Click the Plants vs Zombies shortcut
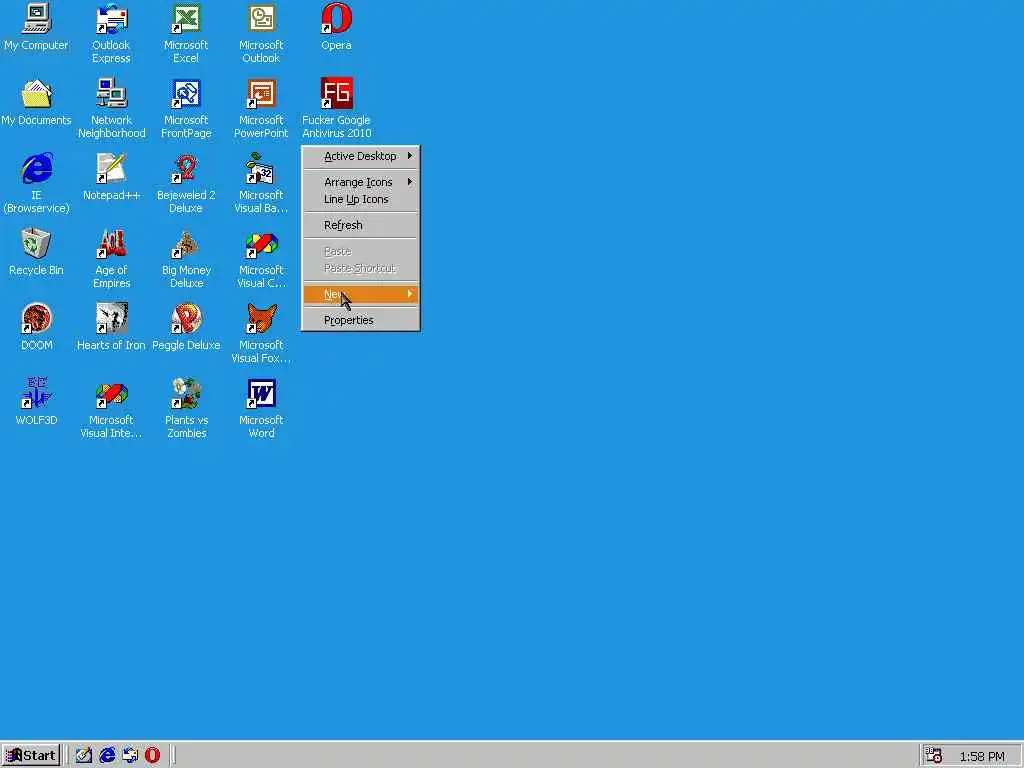Screen dimensions: 1024x768 (186, 408)
